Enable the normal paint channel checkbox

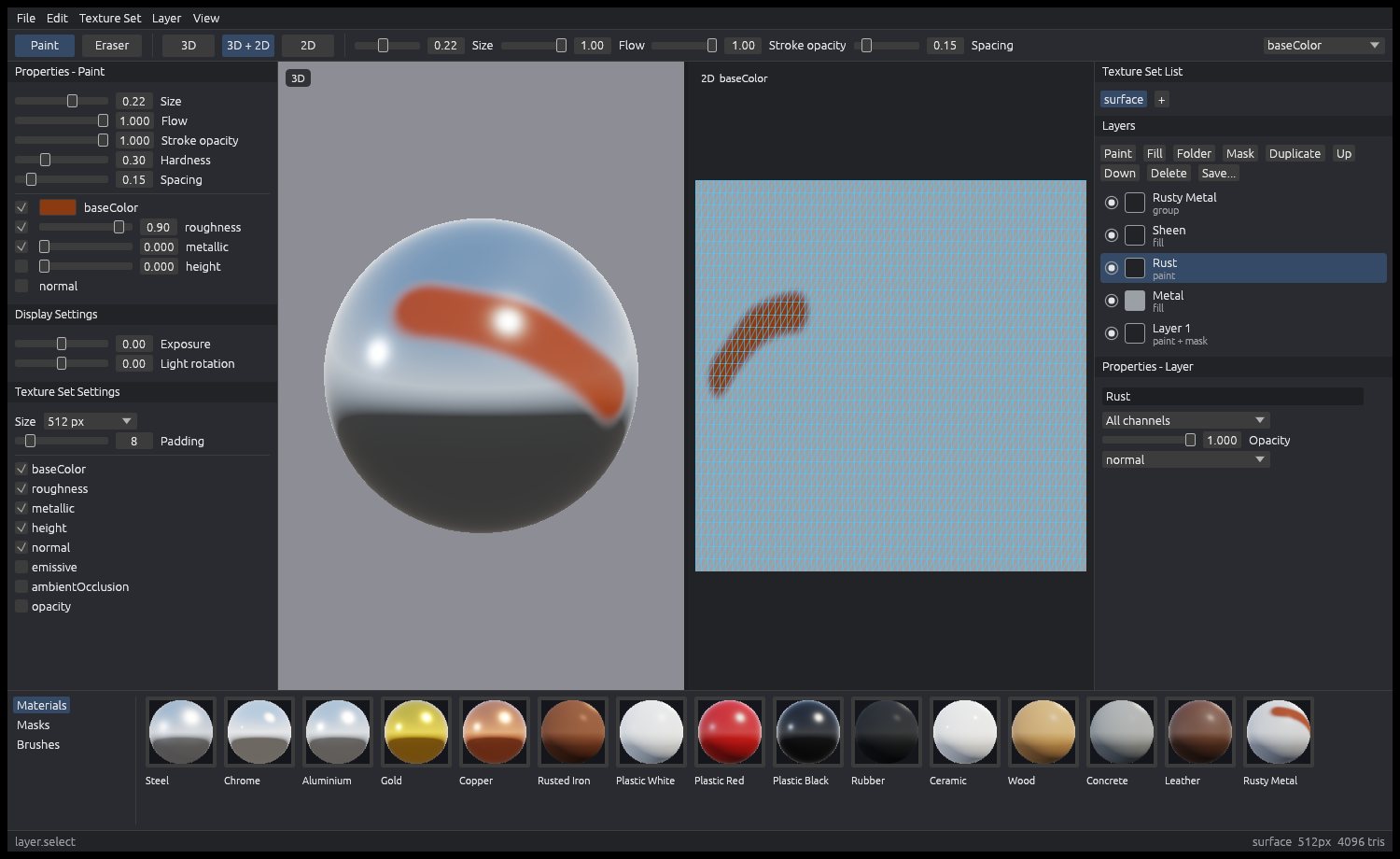(21, 286)
